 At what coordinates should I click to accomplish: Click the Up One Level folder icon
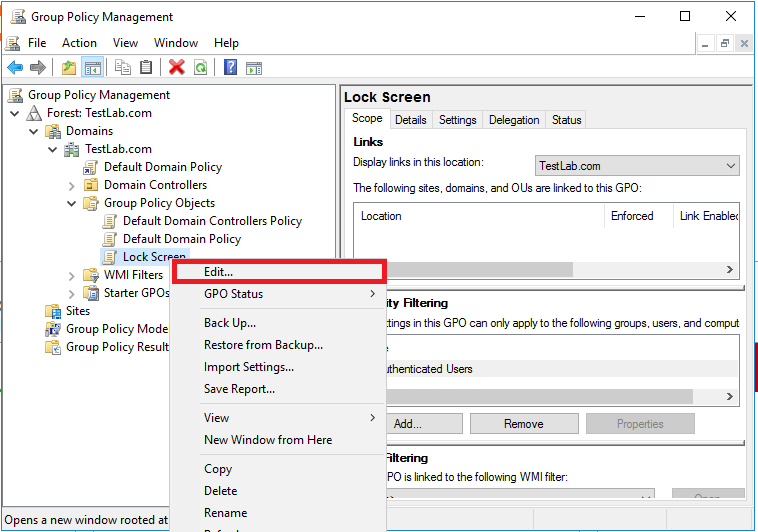[68, 67]
